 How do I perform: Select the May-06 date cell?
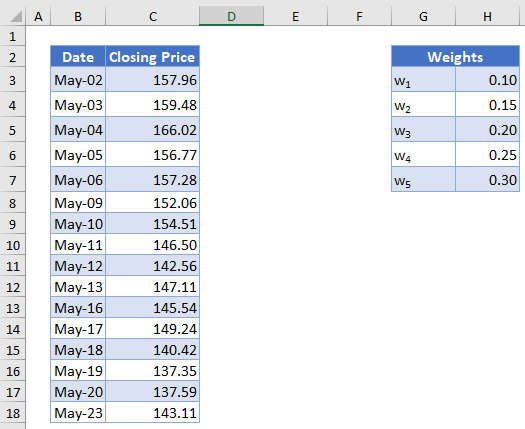click(78, 180)
